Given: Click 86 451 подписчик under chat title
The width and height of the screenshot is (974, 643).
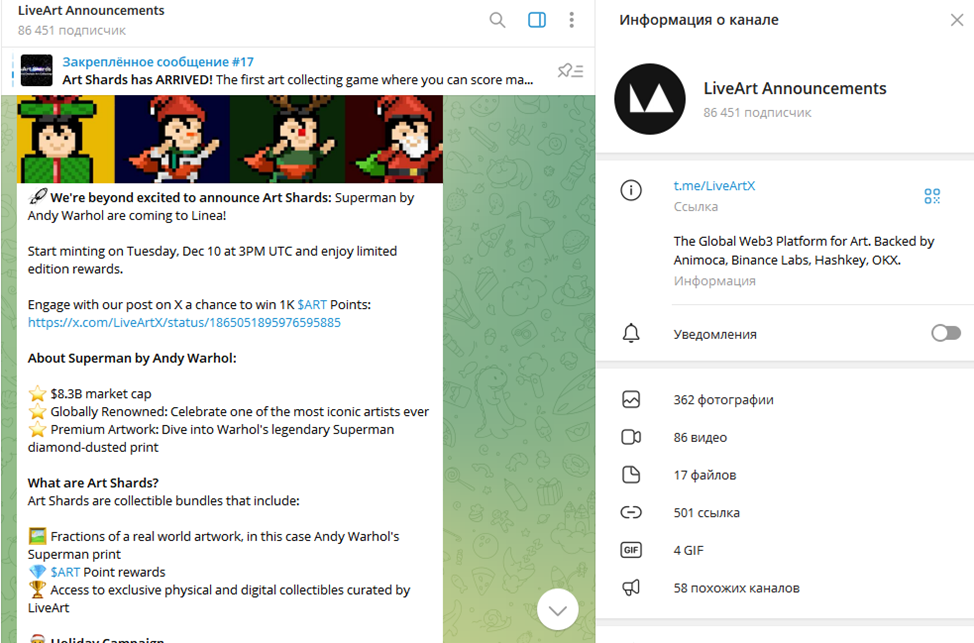Looking at the screenshot, I should point(71,30).
